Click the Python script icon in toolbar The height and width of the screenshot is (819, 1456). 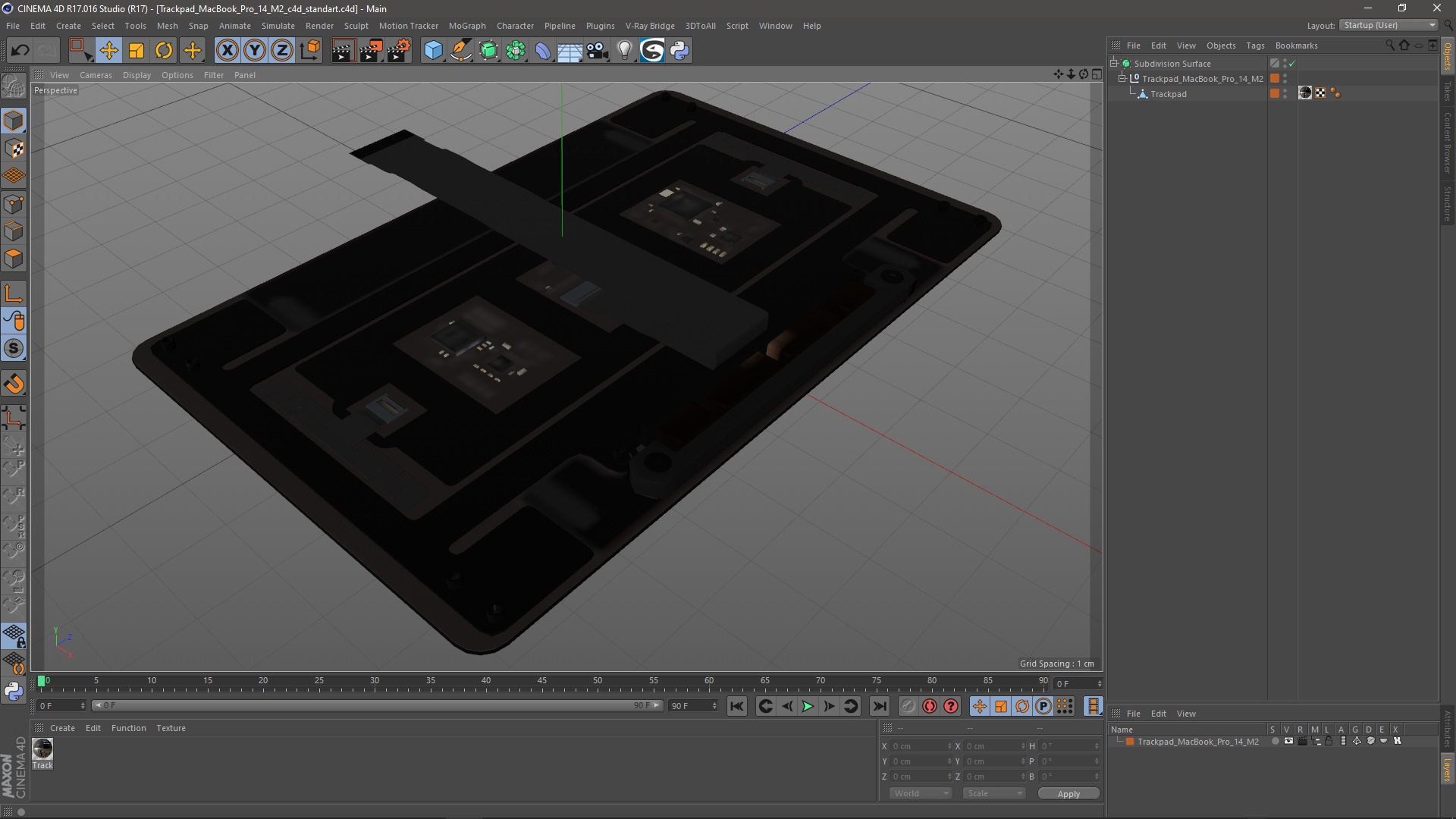pyautogui.click(x=679, y=51)
